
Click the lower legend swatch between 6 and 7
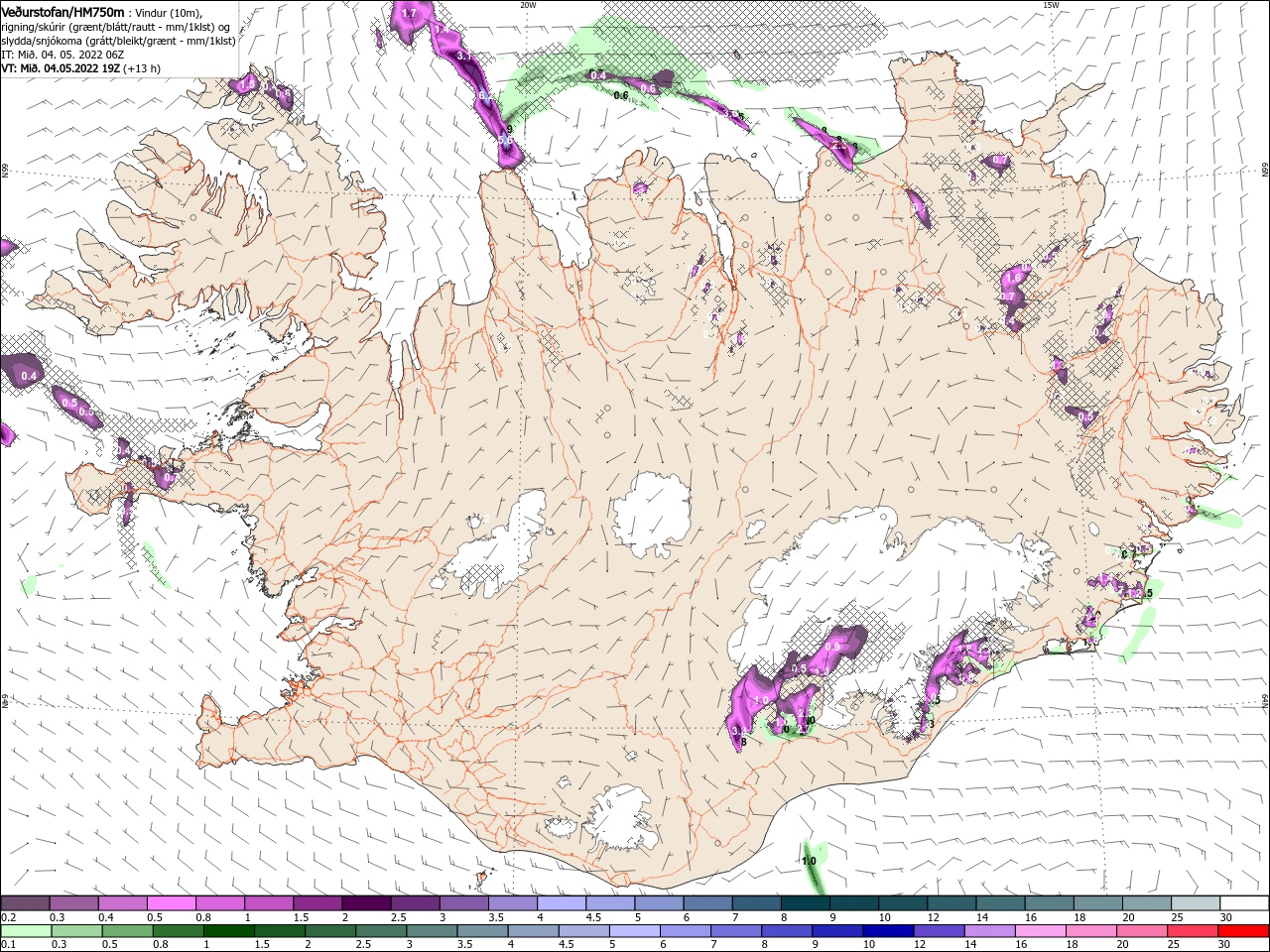[x=684, y=931]
